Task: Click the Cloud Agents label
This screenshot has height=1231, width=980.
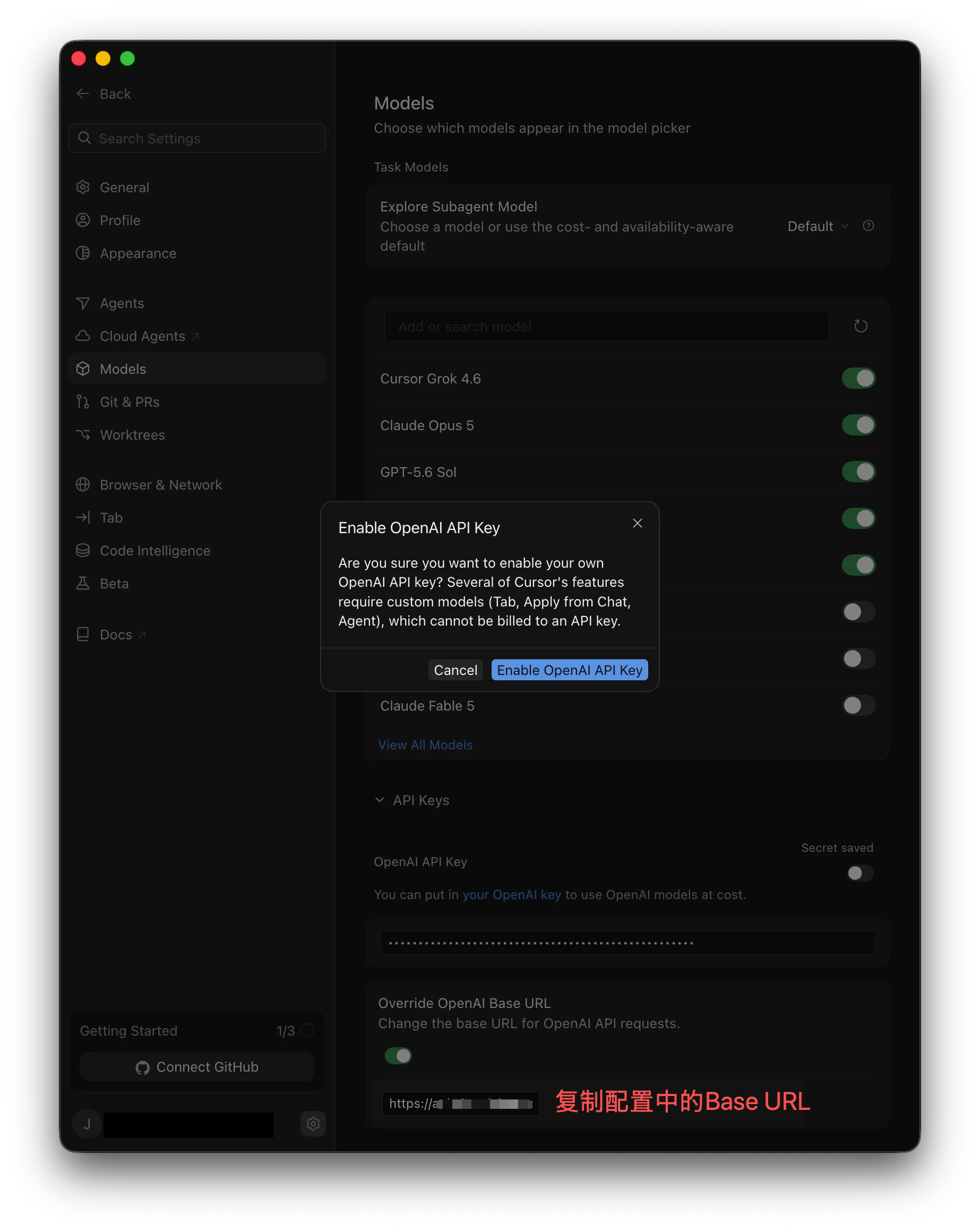Action: point(143,336)
